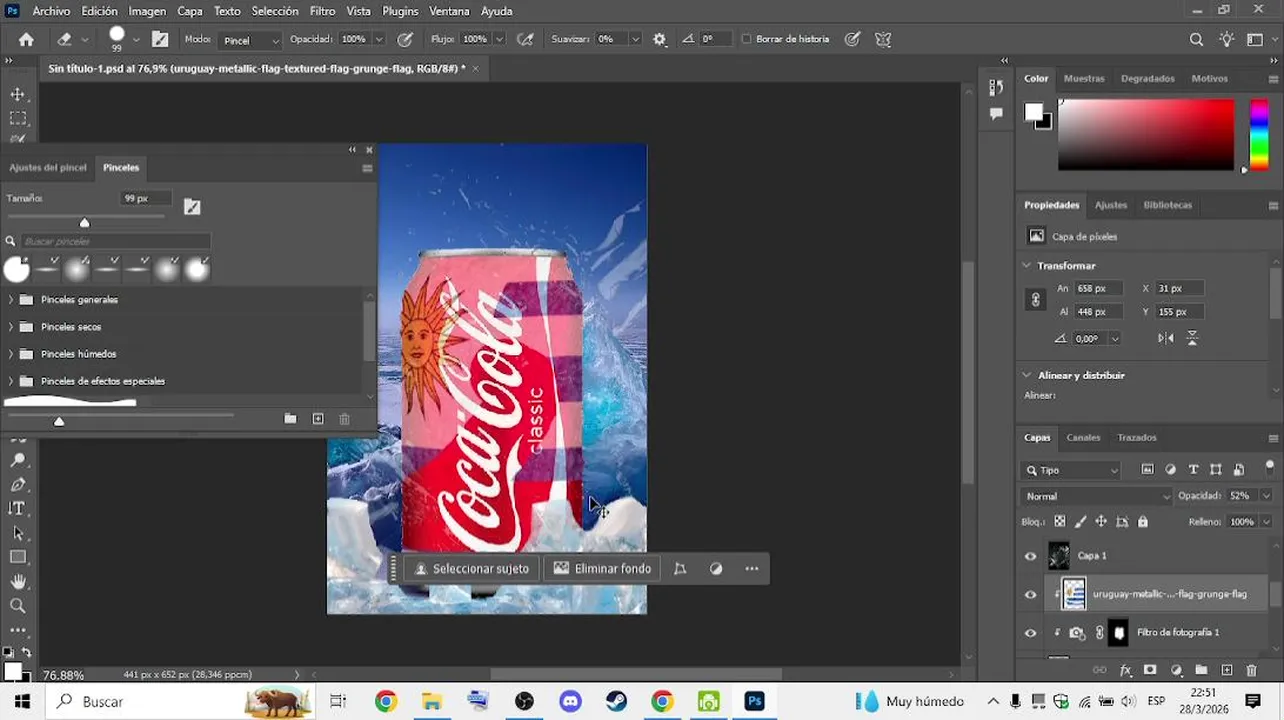Click the add layer style fx icon
This screenshot has height=720, width=1284.
tap(1125, 670)
